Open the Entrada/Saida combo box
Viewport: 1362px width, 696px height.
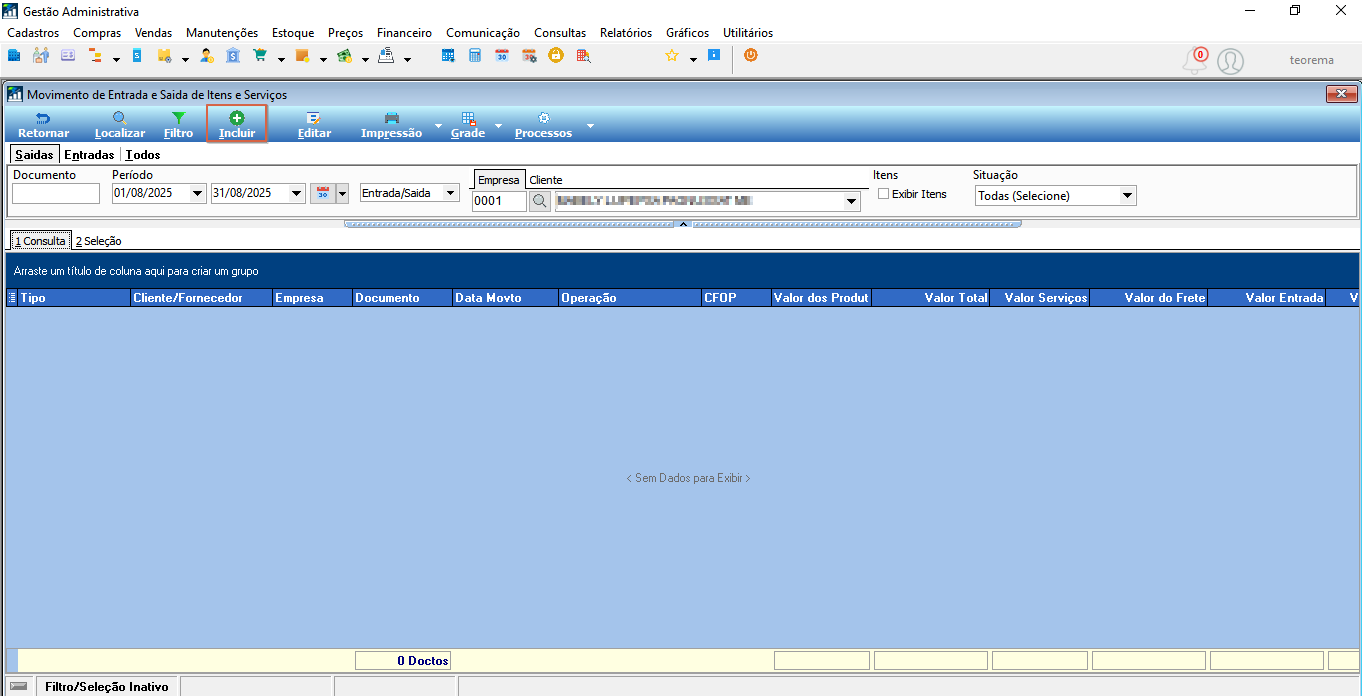click(409, 193)
